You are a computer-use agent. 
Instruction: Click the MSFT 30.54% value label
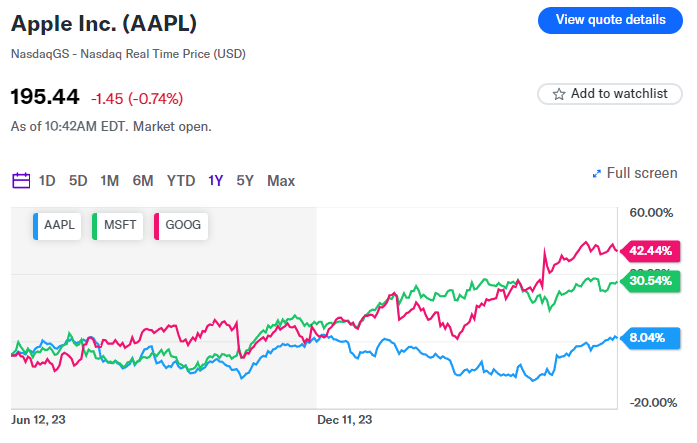[x=651, y=281]
